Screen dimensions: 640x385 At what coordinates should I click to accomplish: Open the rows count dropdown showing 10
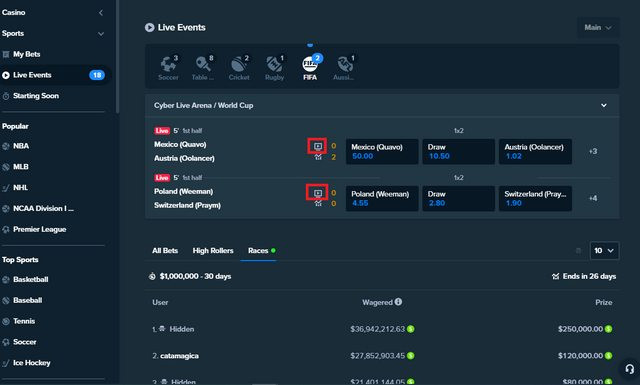point(604,251)
